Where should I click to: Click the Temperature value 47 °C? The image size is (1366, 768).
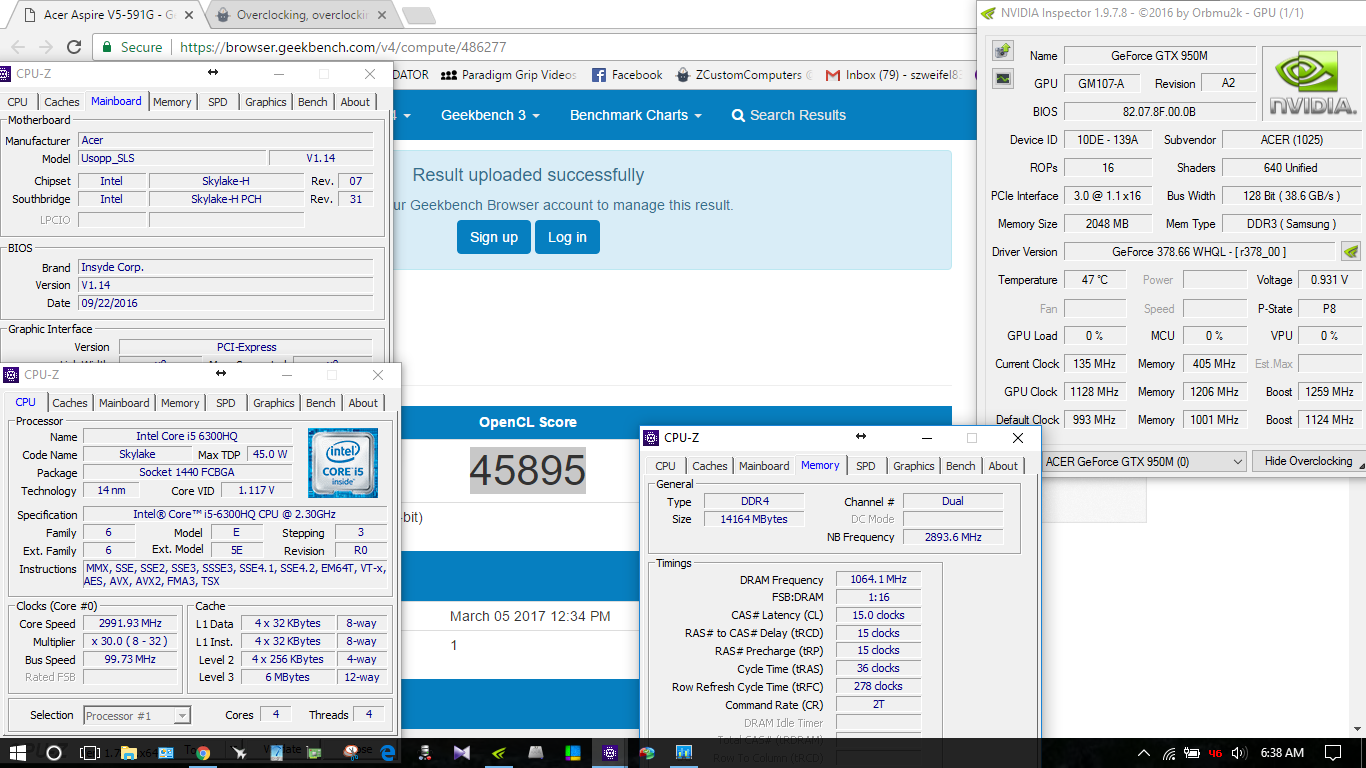pyautogui.click(x=1095, y=280)
